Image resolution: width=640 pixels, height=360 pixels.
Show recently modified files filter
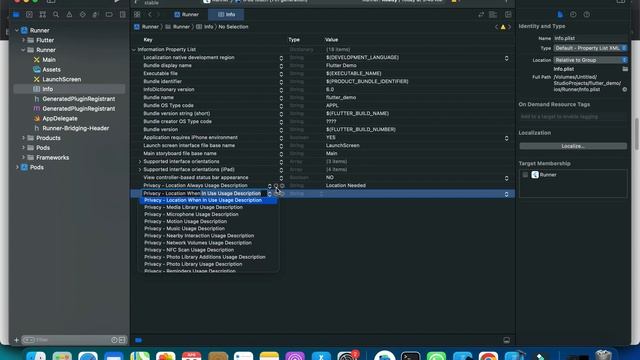114,340
